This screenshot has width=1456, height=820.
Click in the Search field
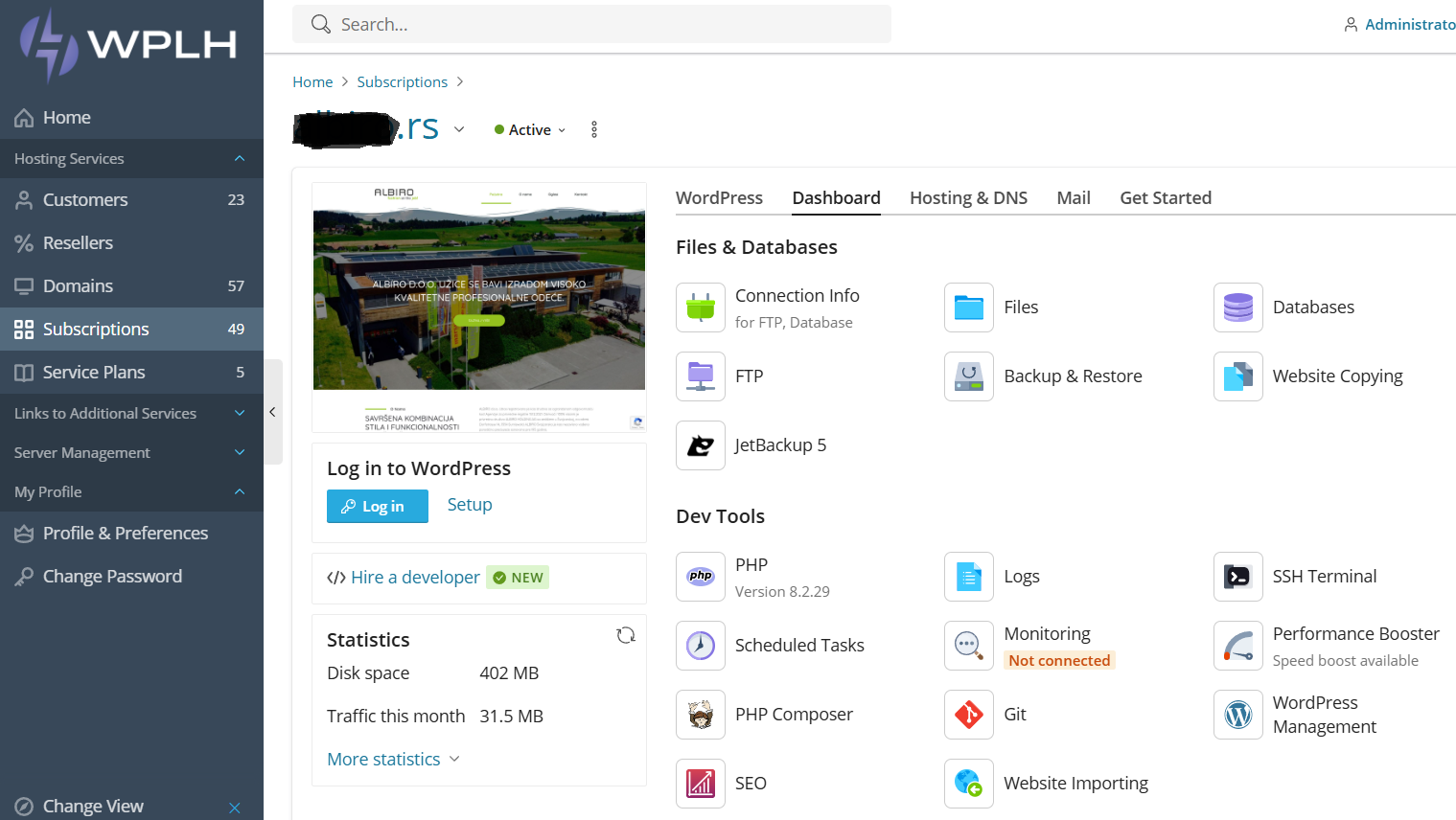coord(591,24)
